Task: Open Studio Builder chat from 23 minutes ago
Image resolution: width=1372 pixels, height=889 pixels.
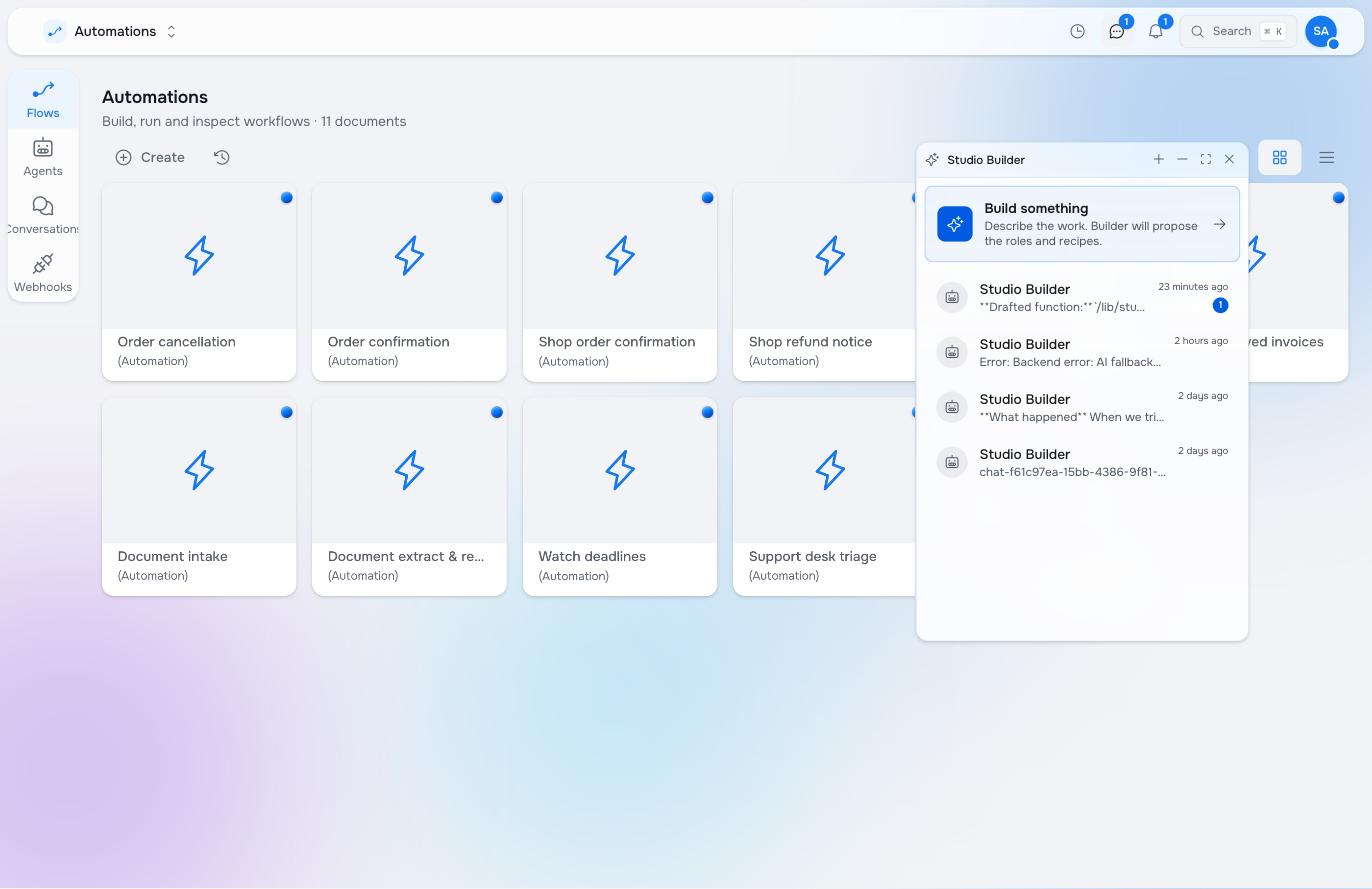Action: click(1082, 297)
